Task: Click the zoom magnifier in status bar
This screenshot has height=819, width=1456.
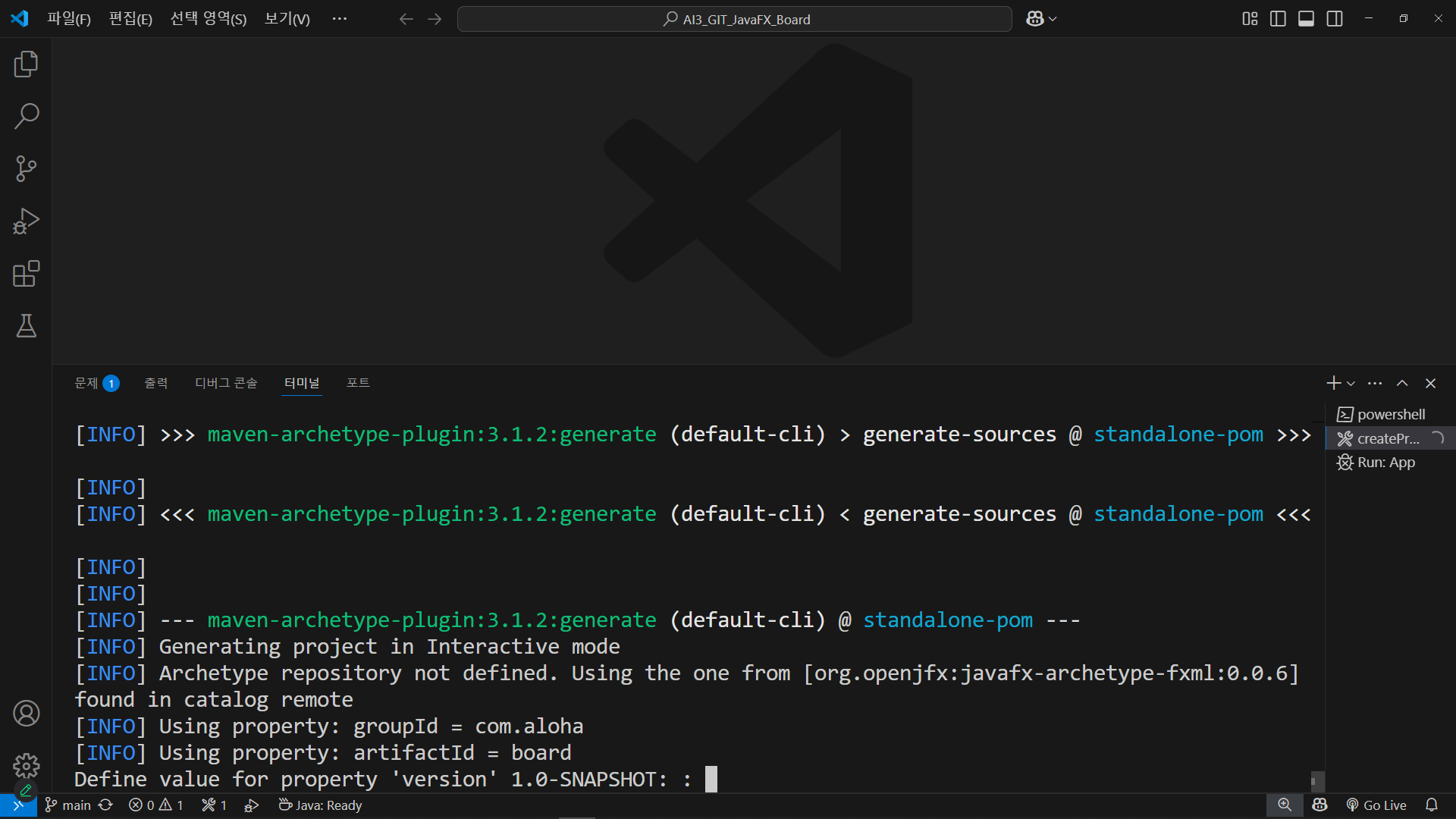Action: click(x=1285, y=805)
